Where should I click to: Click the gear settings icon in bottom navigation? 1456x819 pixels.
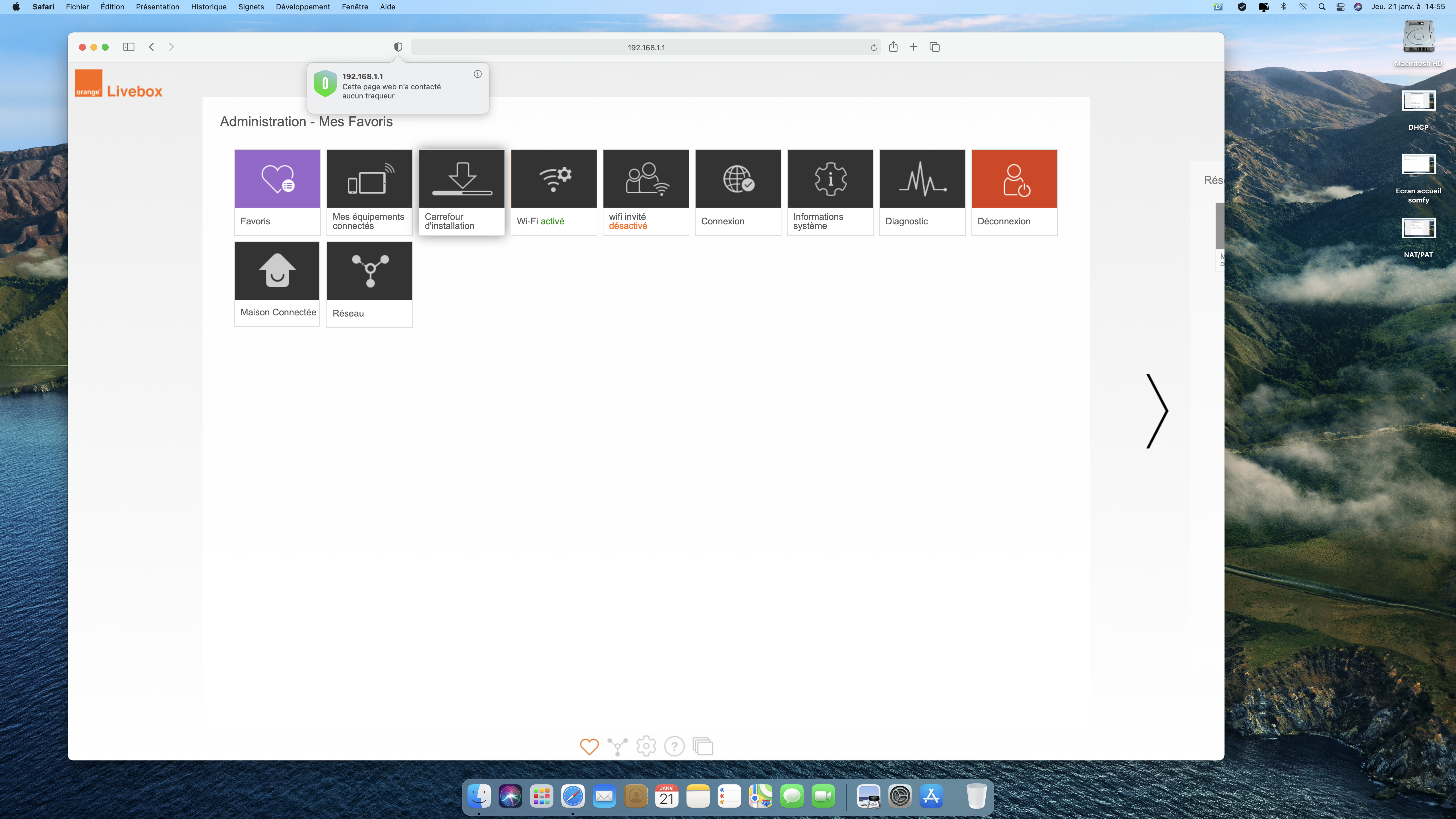pos(646,746)
